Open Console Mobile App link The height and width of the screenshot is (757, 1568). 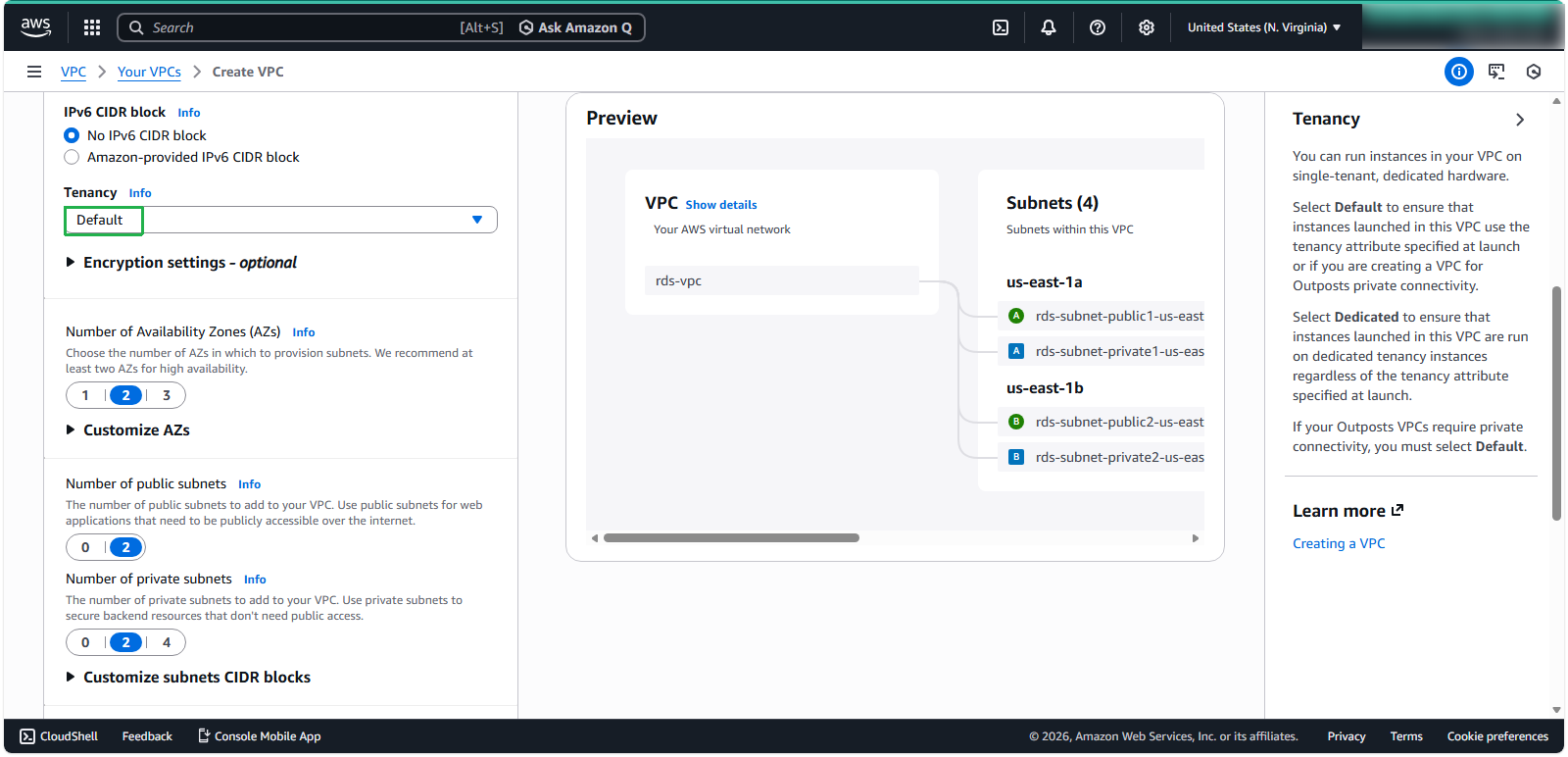(x=260, y=736)
